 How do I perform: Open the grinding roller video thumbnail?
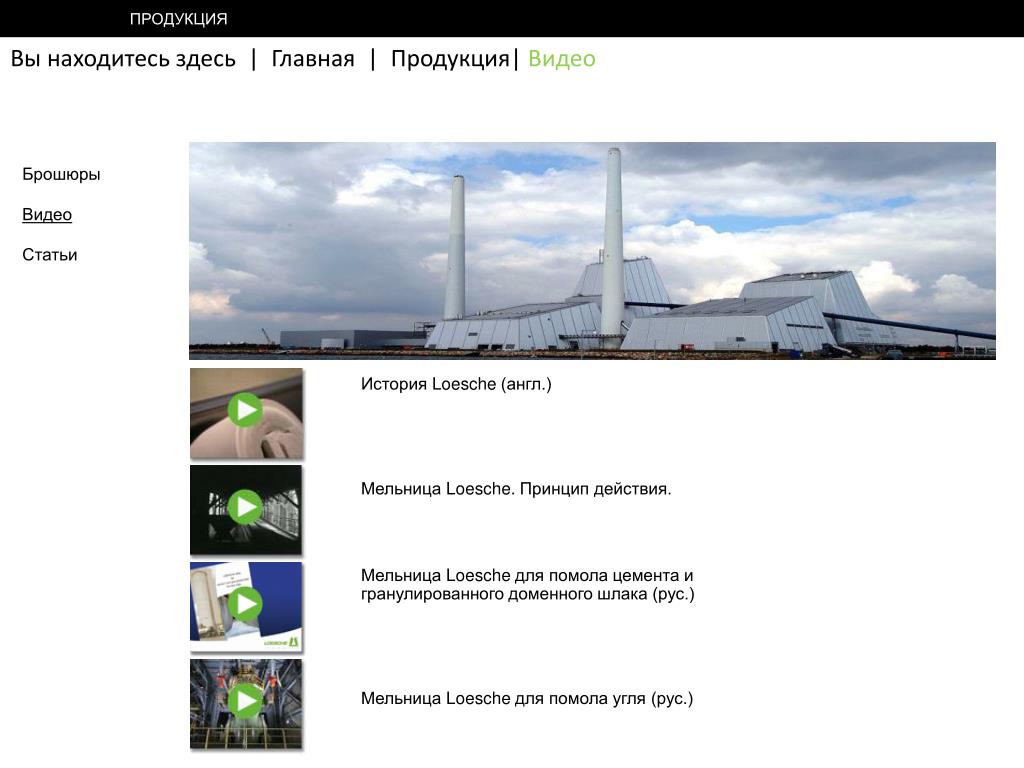[x=246, y=413]
